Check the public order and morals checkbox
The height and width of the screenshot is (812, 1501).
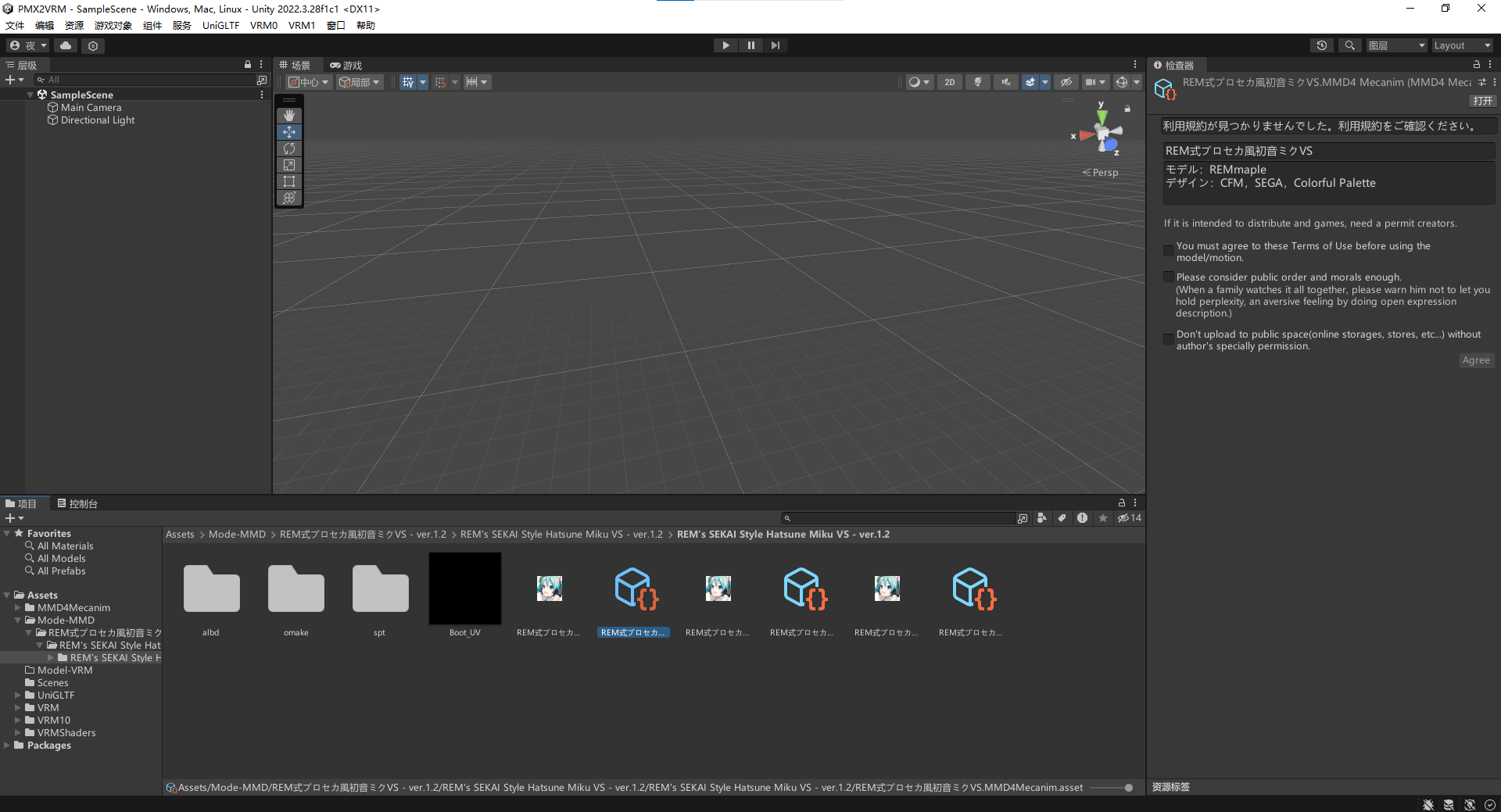(x=1169, y=277)
